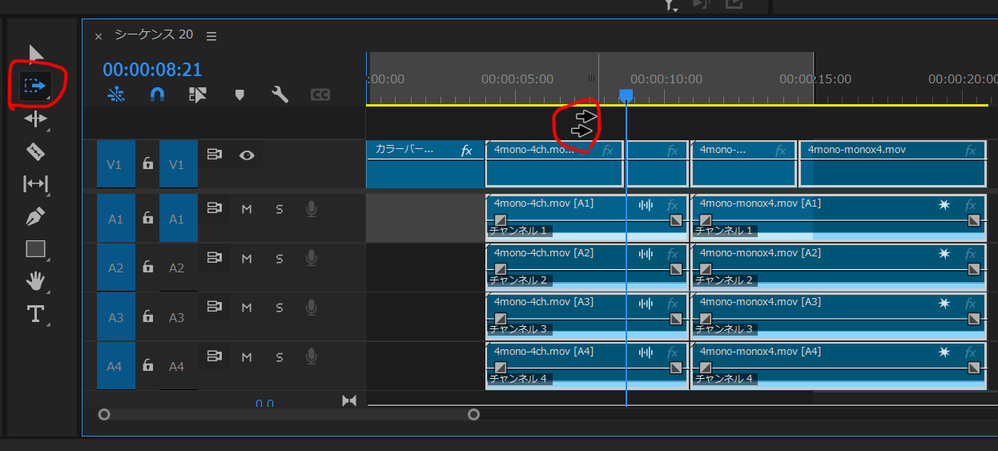The width and height of the screenshot is (998, 451).
Task: Toggle A1 source patch button
Action: (116, 218)
